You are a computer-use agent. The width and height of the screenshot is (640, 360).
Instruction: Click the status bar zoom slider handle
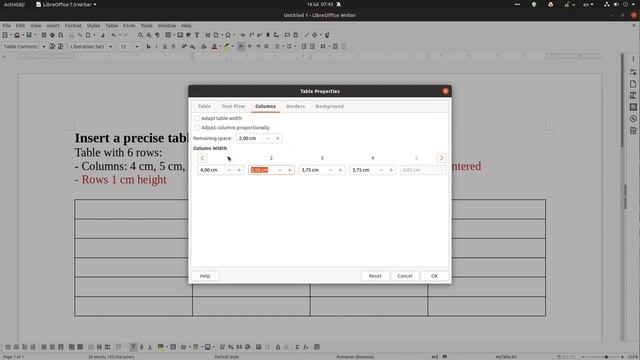[x=606, y=357]
